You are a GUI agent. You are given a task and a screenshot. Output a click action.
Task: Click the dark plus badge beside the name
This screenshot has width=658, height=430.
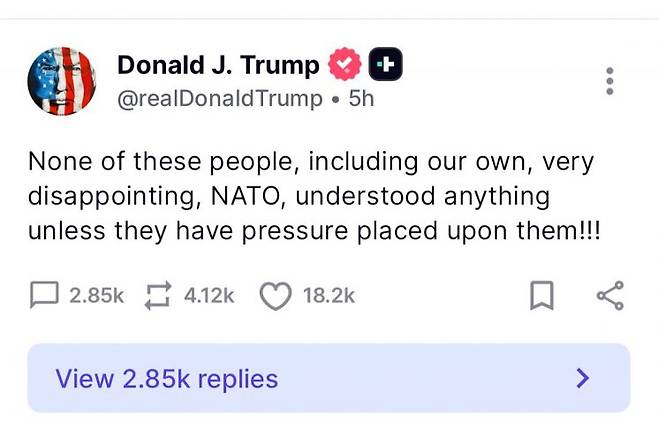386,66
